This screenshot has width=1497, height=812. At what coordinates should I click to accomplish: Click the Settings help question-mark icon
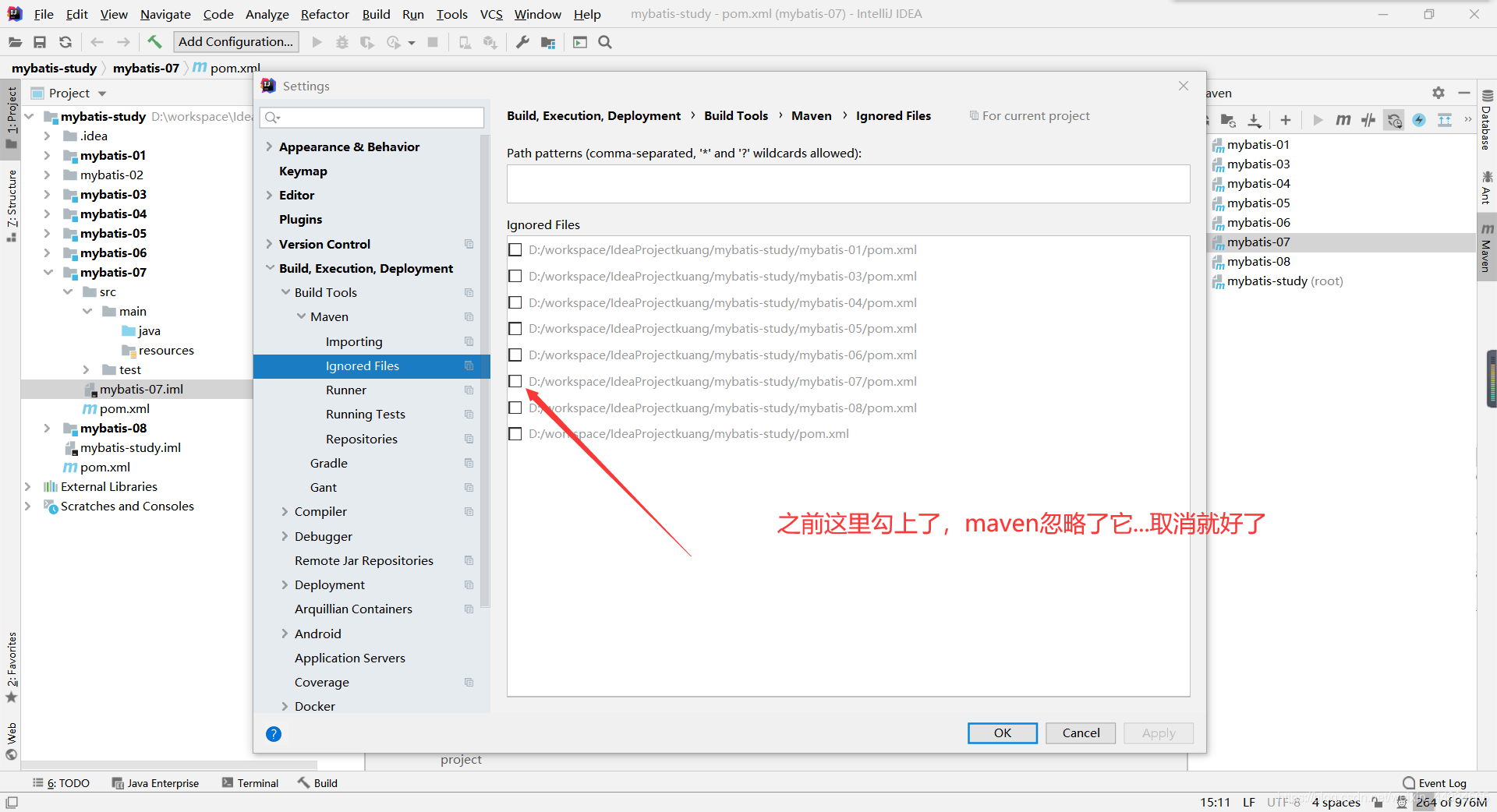pos(274,733)
